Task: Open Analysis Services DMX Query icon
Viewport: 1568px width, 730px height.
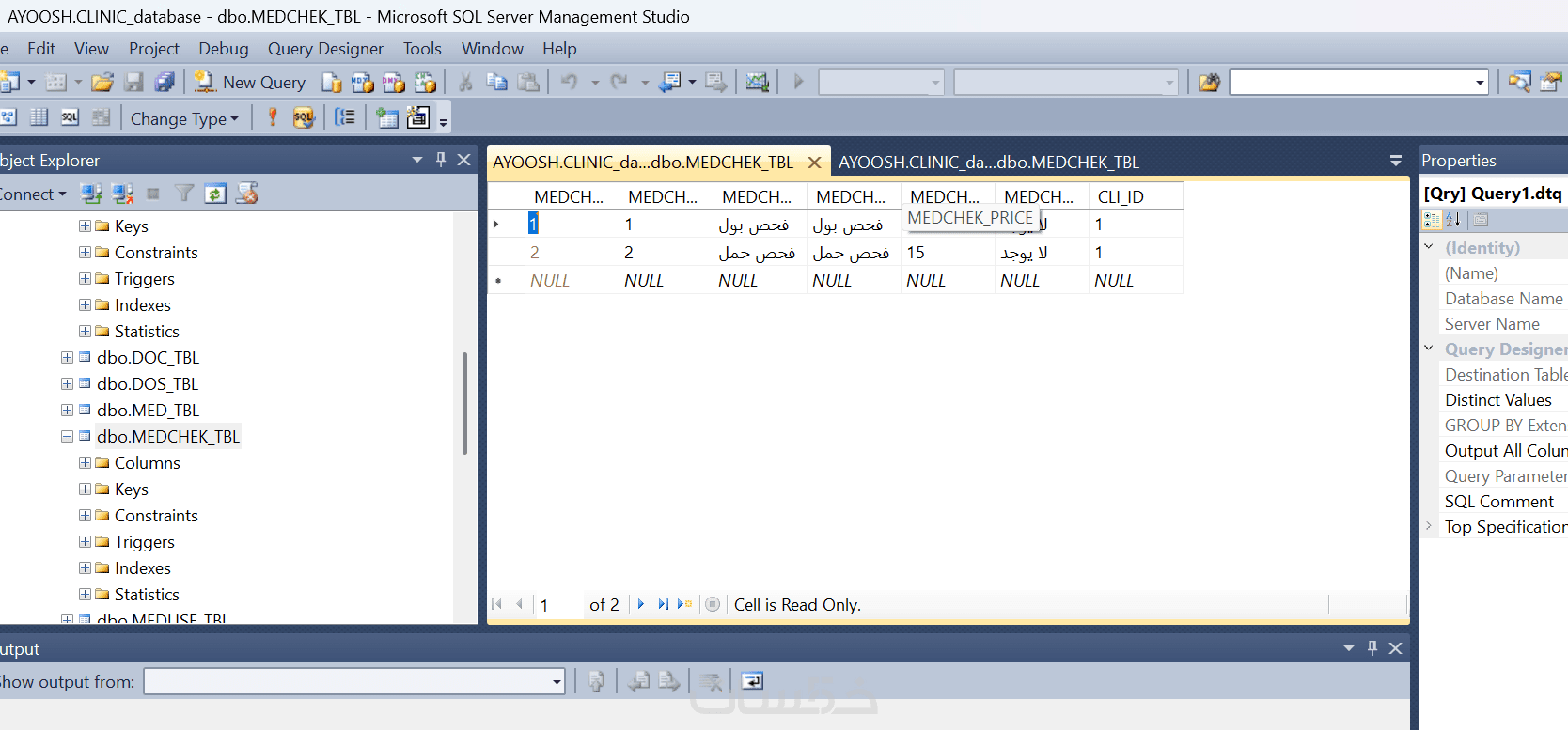Action: [x=394, y=83]
